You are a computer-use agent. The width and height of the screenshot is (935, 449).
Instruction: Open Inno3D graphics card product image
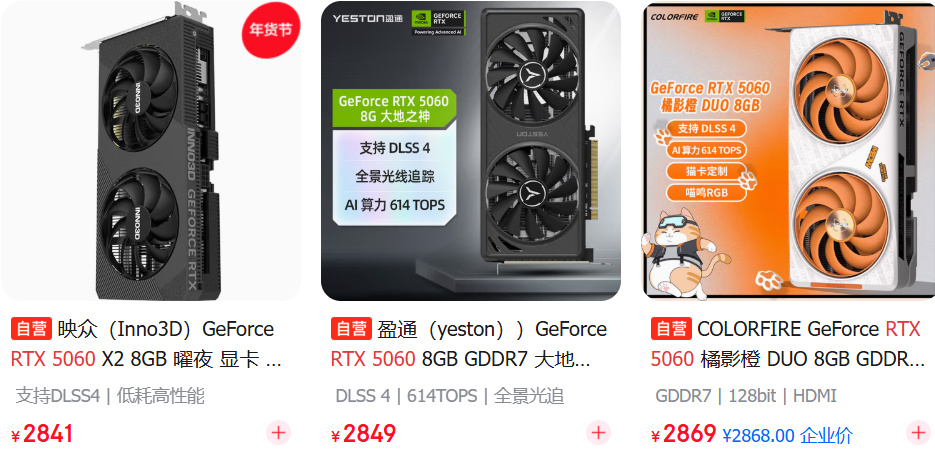[x=150, y=151]
